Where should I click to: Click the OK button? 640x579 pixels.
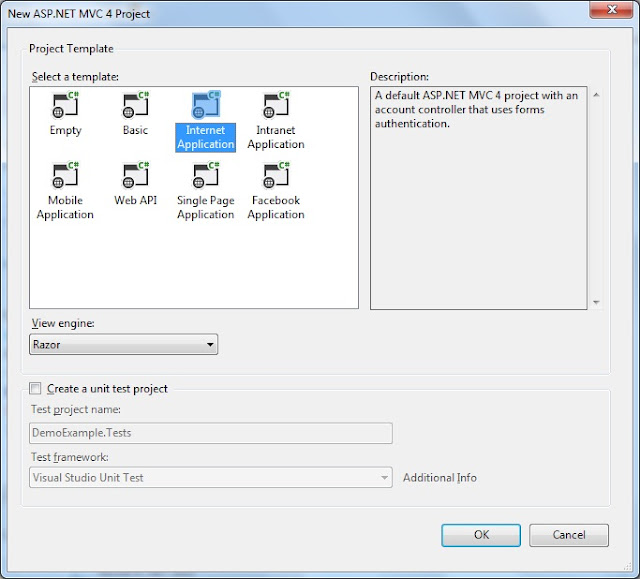coord(481,535)
